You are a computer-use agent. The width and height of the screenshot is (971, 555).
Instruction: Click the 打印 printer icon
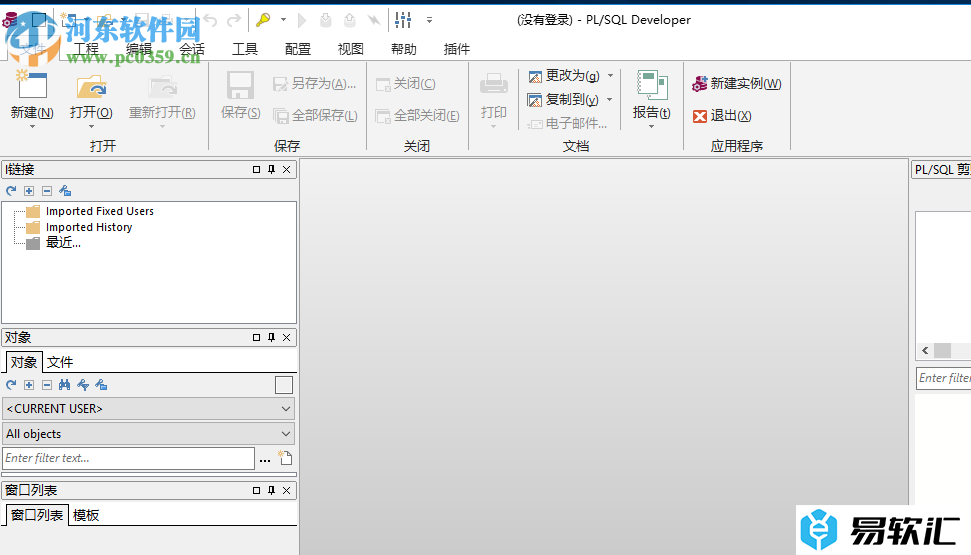tap(494, 84)
